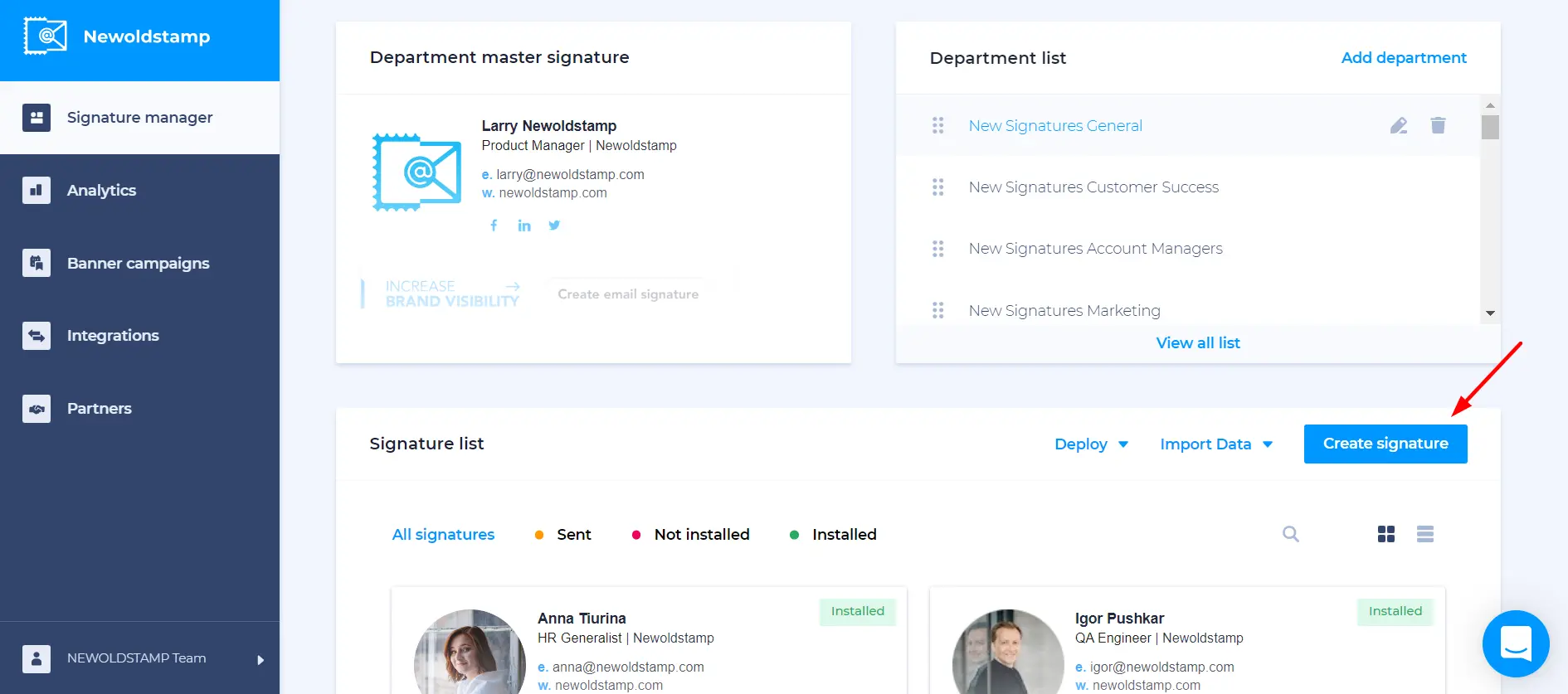The width and height of the screenshot is (1568, 694).
Task: Click Create signature button
Action: 1385,444
